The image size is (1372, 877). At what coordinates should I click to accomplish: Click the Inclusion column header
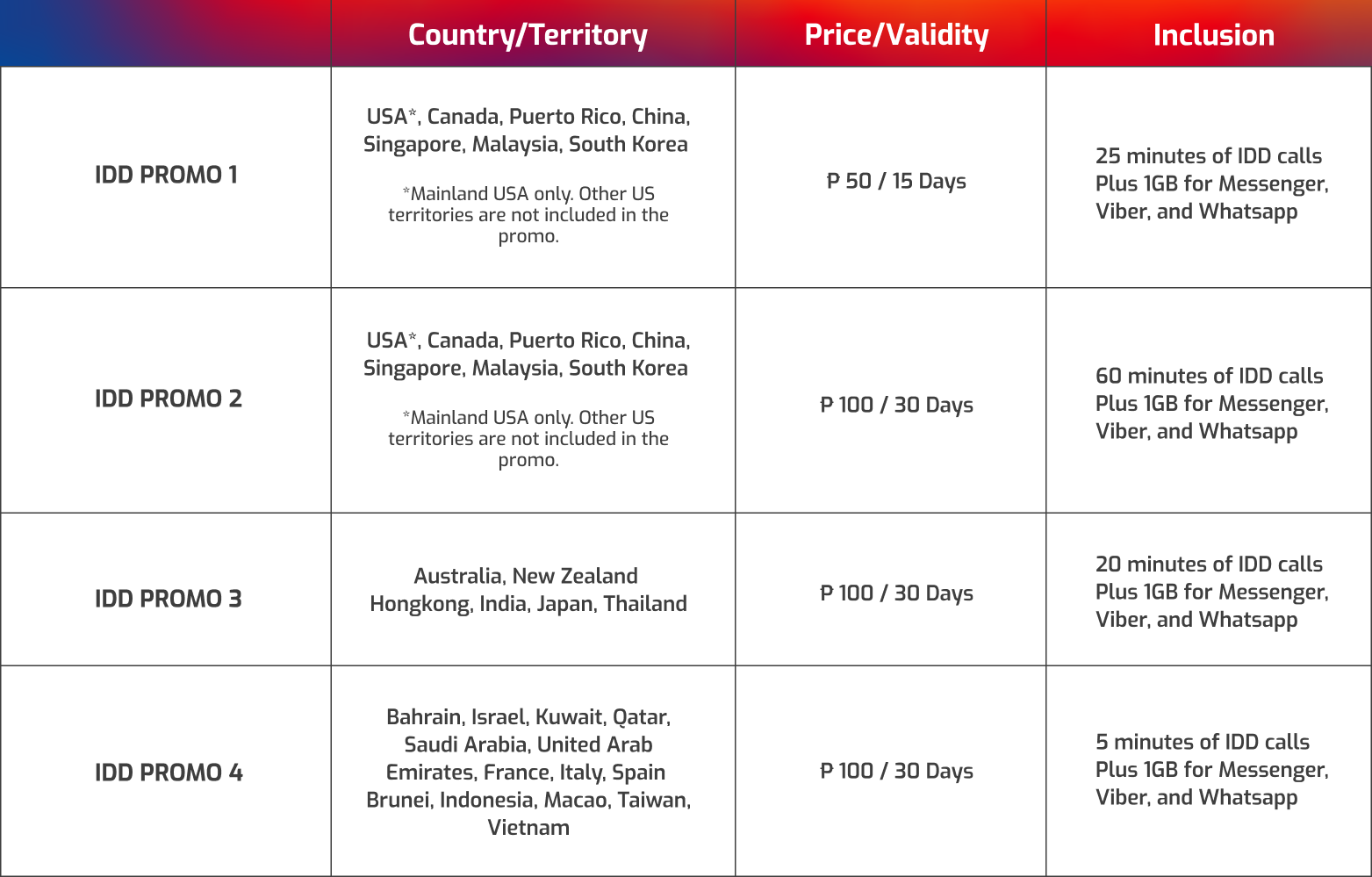(1213, 35)
